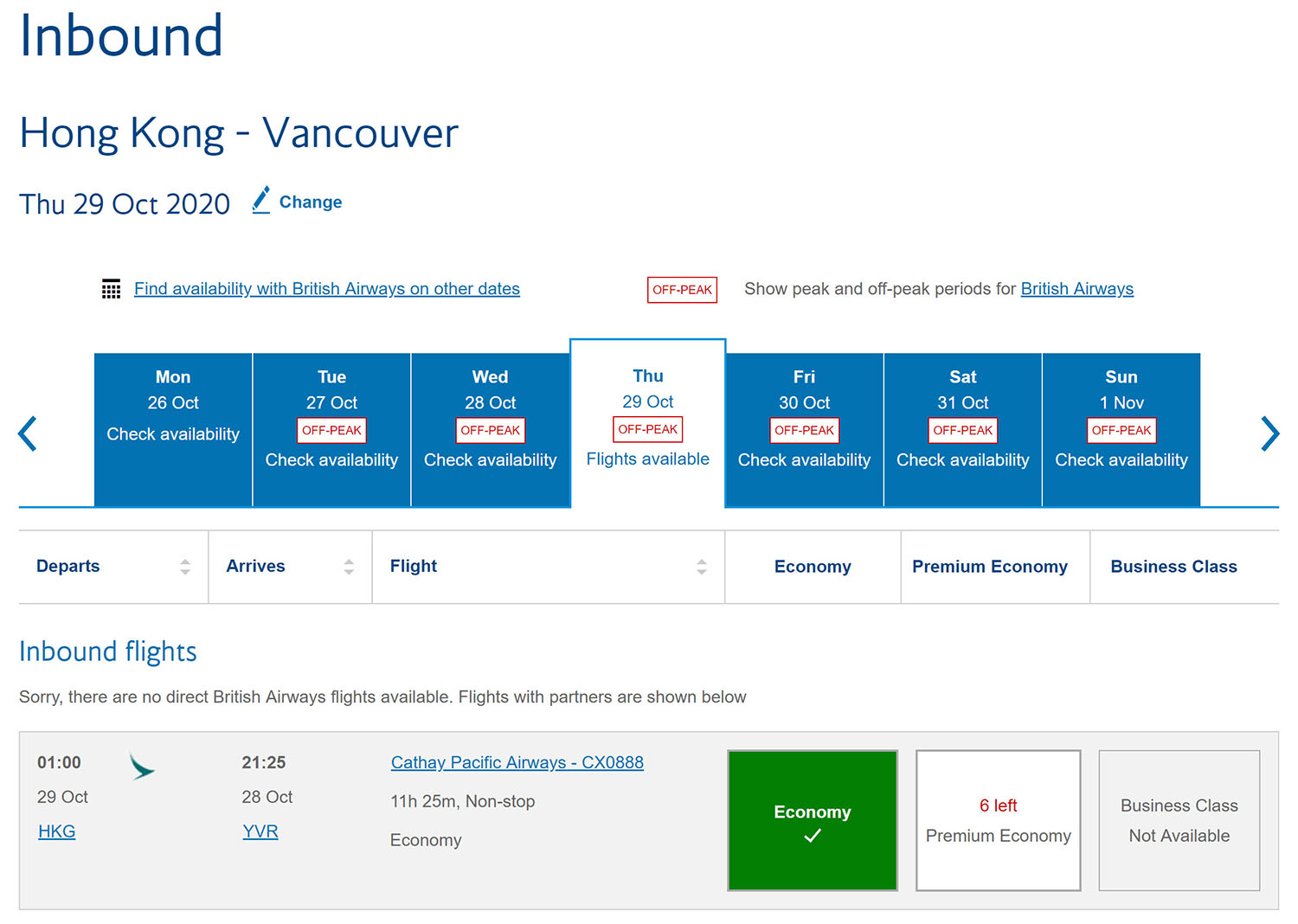Click the 21:25 arrival time
1298x924 pixels.
(264, 762)
